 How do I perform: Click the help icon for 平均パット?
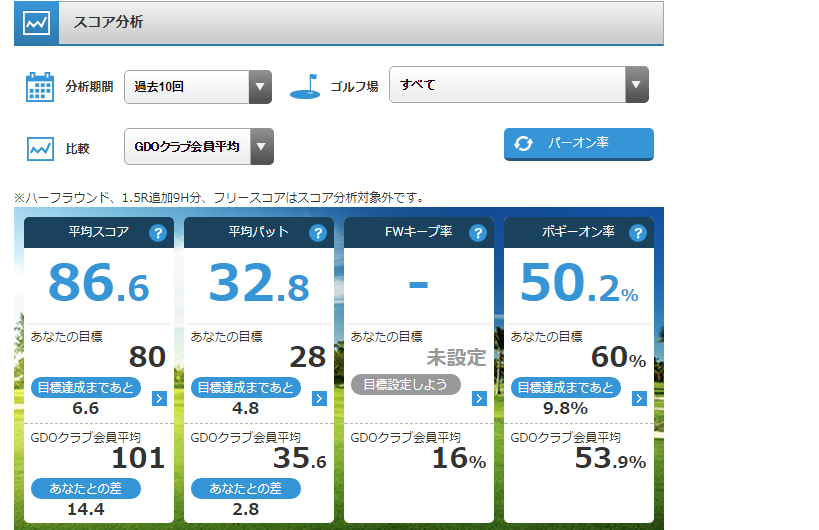click(x=317, y=233)
